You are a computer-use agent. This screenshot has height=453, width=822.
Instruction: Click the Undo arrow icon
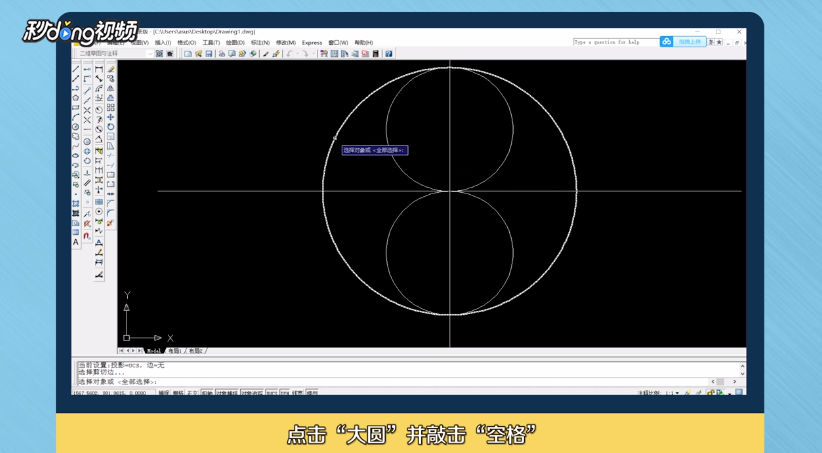tap(289, 53)
